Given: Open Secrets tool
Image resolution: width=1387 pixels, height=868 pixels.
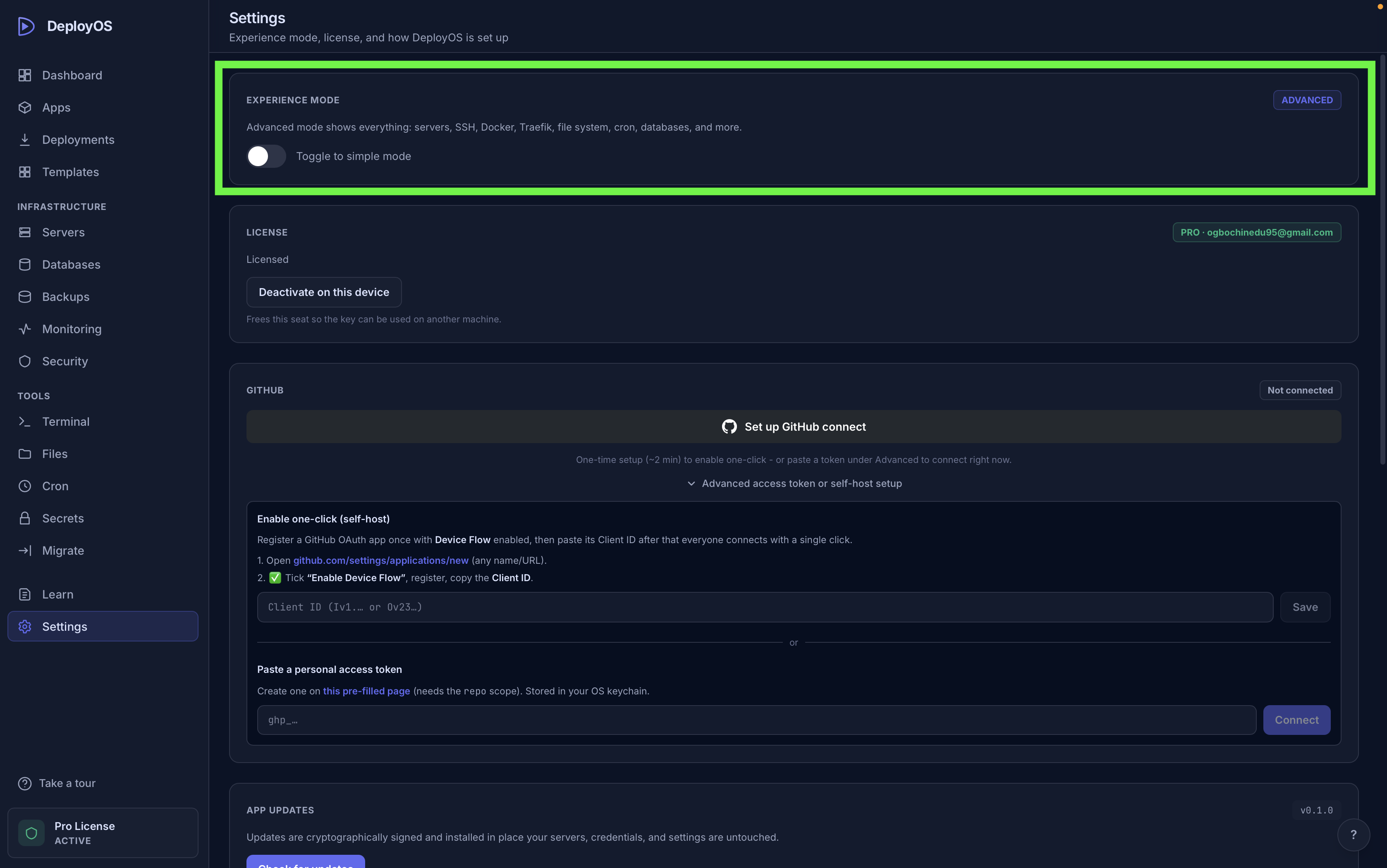Looking at the screenshot, I should click(103, 518).
